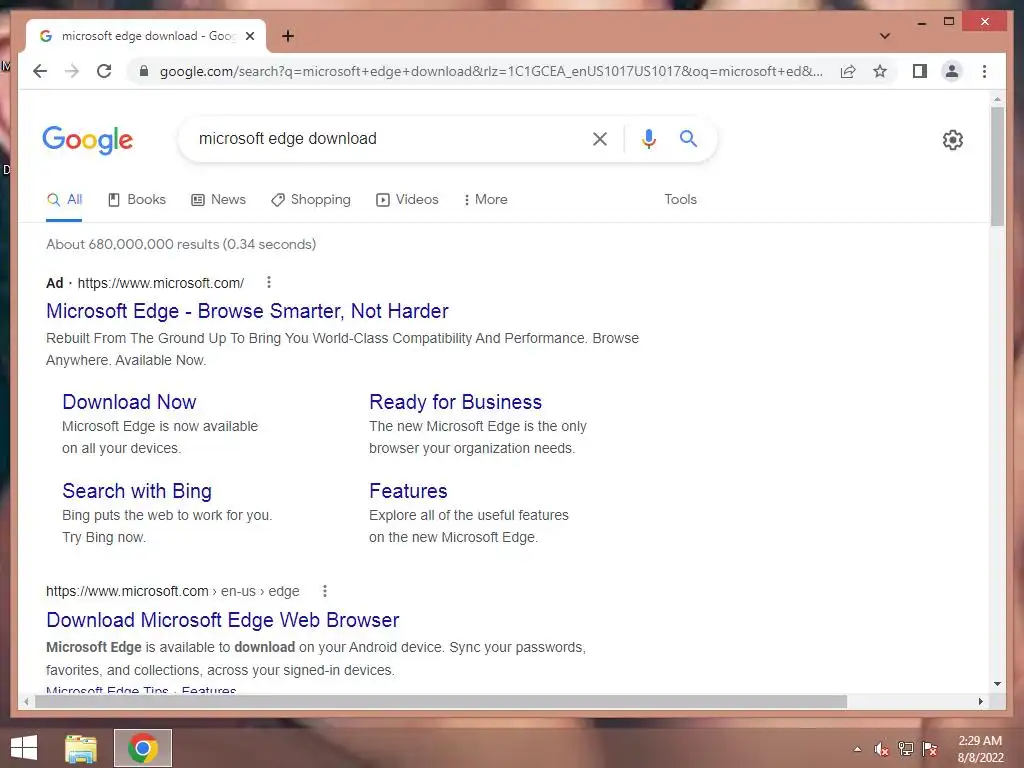Screen dimensions: 1024x768
Task: Clear the Google search box
Action: [x=600, y=138]
